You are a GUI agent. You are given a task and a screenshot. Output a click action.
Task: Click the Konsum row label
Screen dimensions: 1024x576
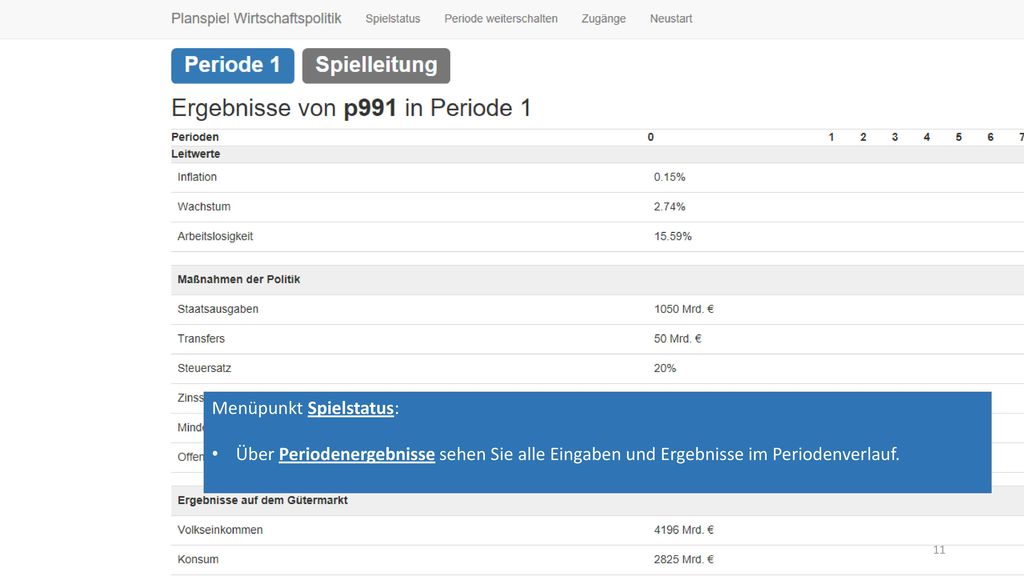[x=198, y=560]
